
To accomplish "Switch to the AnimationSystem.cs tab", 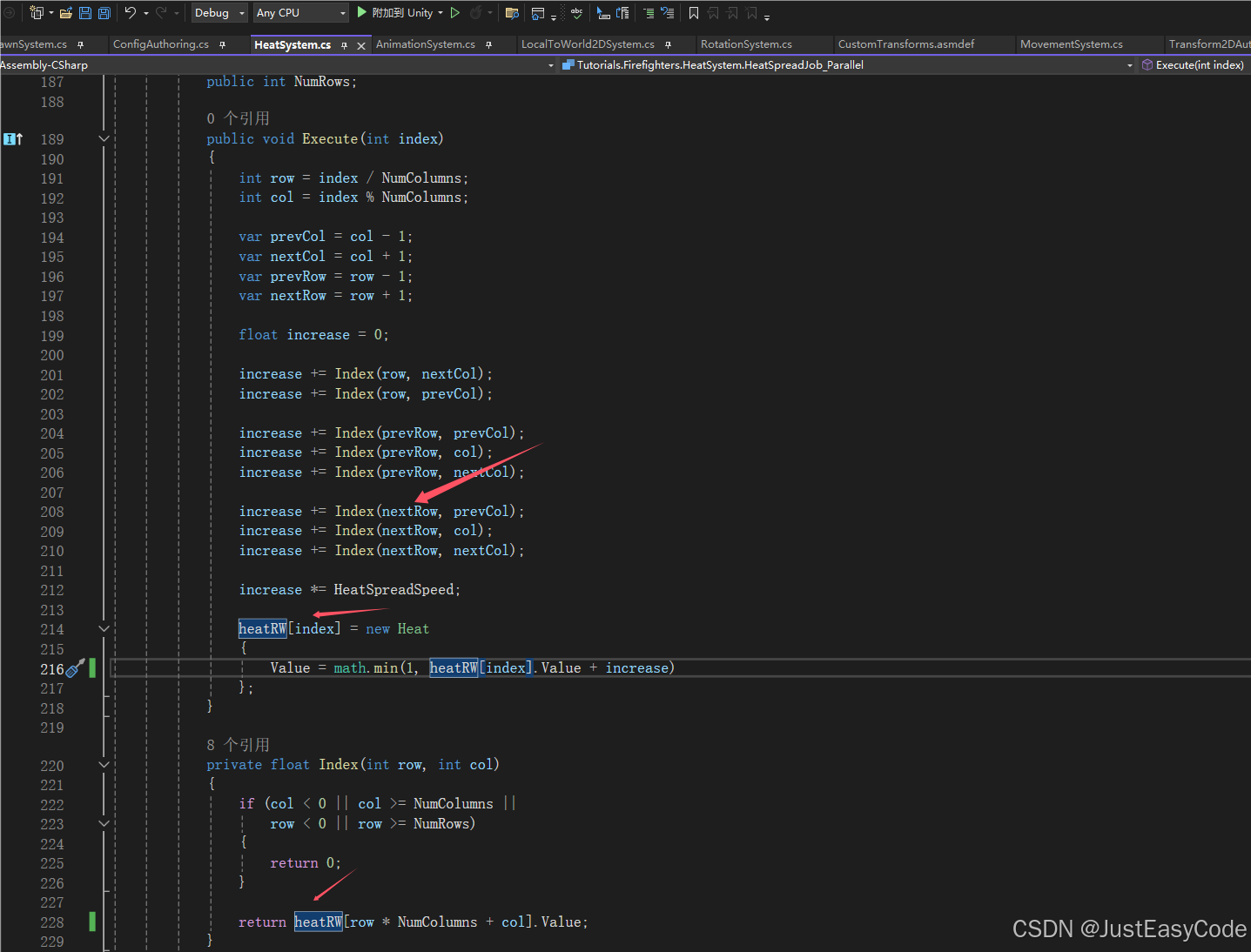I will click(x=426, y=44).
